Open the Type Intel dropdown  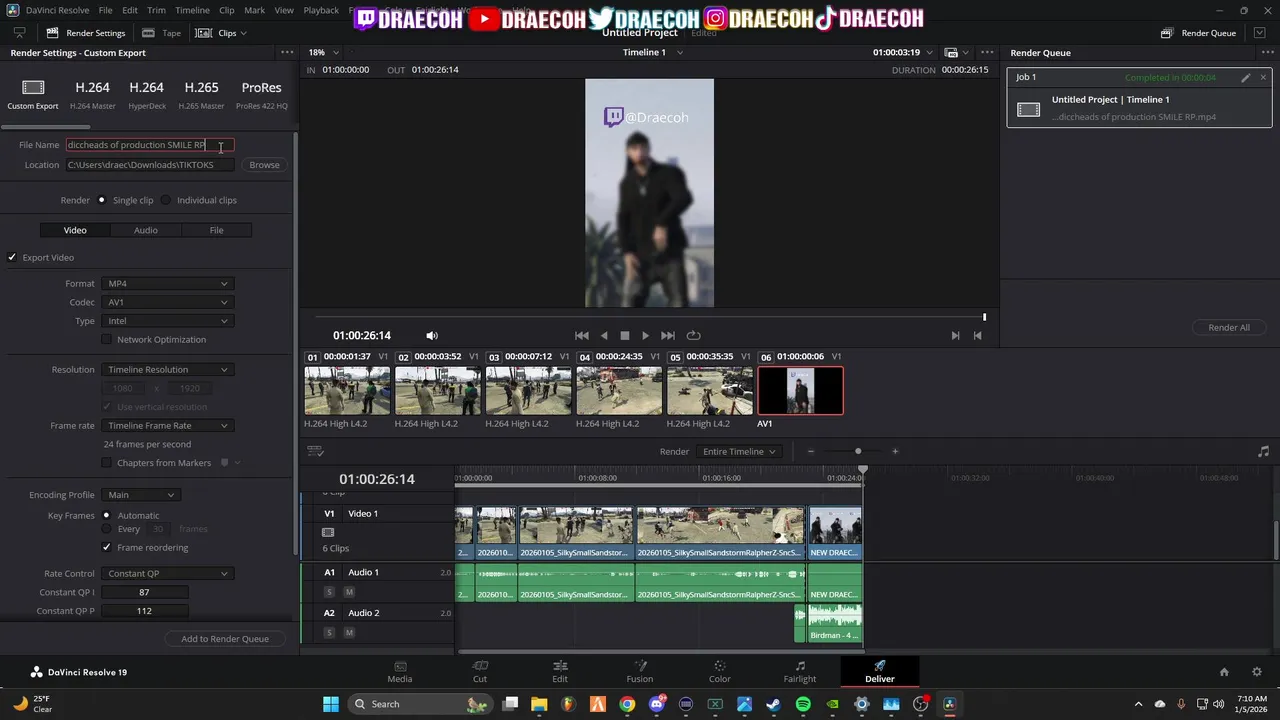coord(168,321)
